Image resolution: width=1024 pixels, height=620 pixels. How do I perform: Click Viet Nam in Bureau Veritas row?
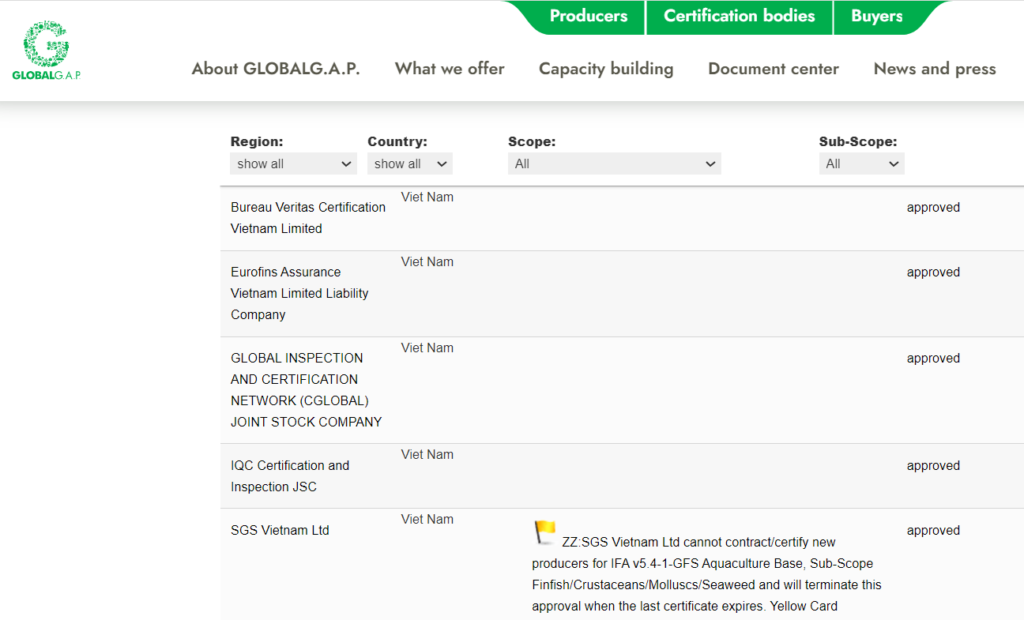(x=427, y=197)
